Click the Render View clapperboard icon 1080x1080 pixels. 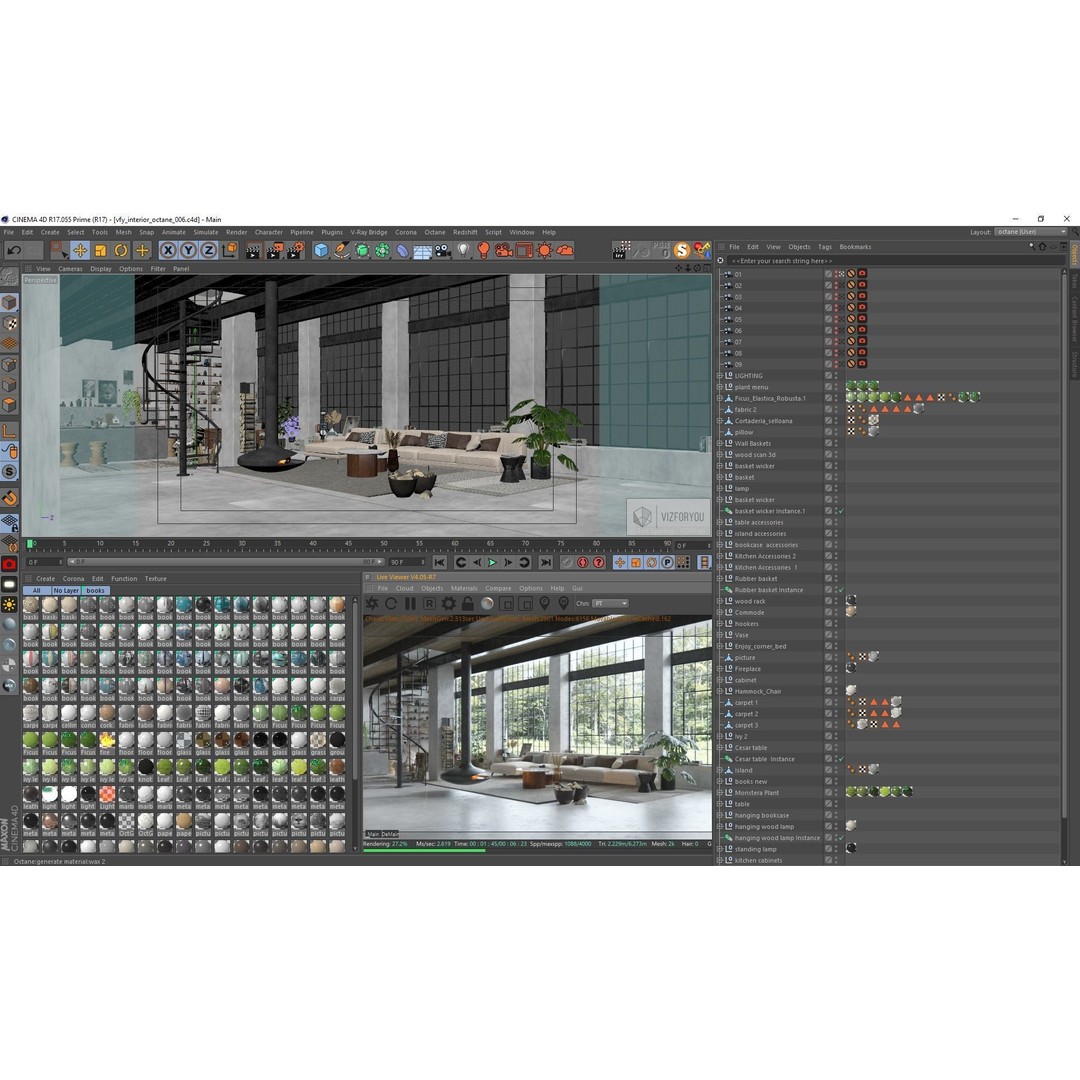click(x=253, y=251)
